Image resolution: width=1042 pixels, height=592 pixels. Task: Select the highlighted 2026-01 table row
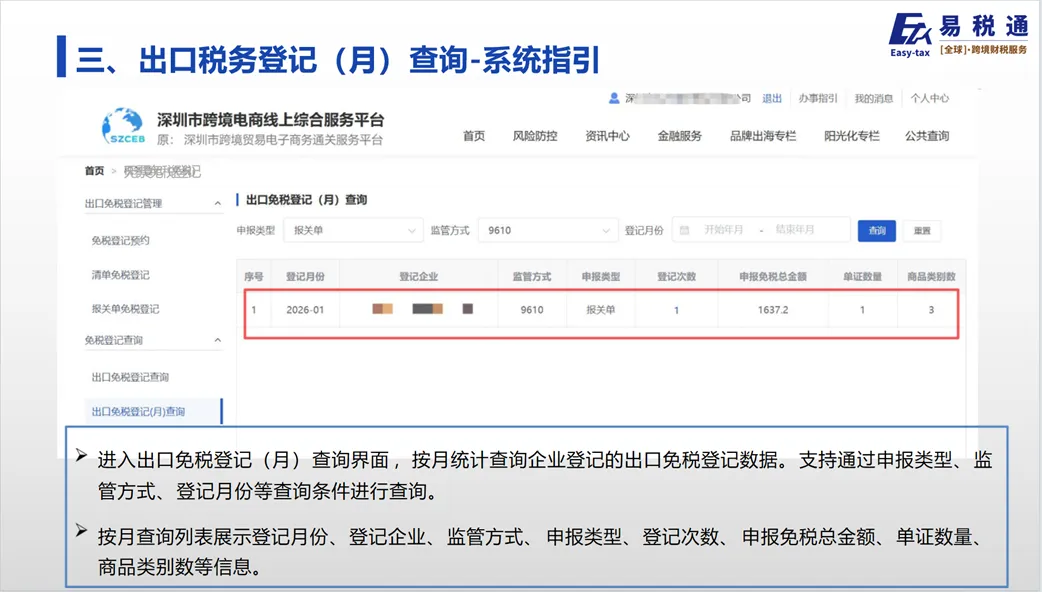[600, 310]
